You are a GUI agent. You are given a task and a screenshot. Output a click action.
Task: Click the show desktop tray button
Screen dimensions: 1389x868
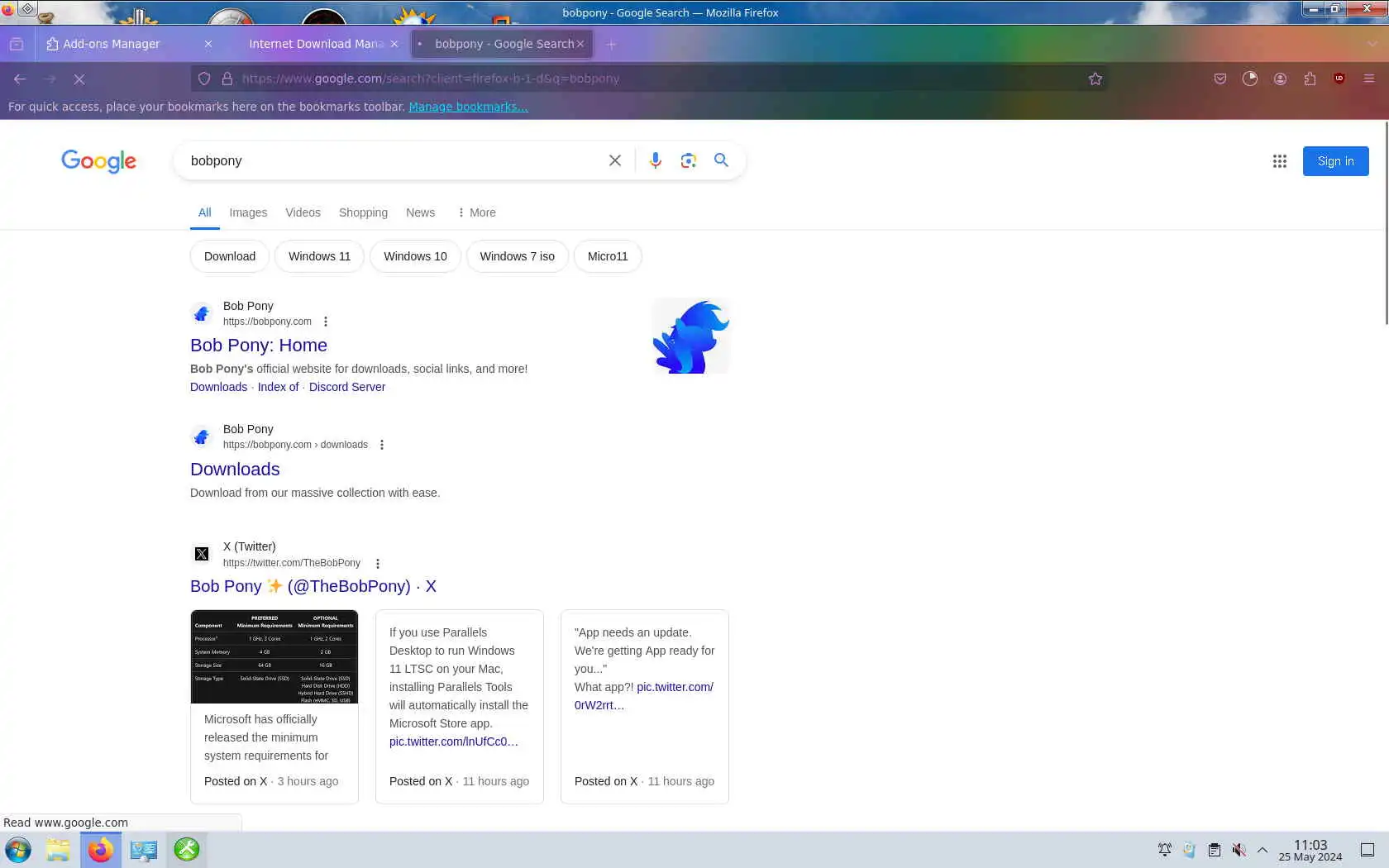1368,850
